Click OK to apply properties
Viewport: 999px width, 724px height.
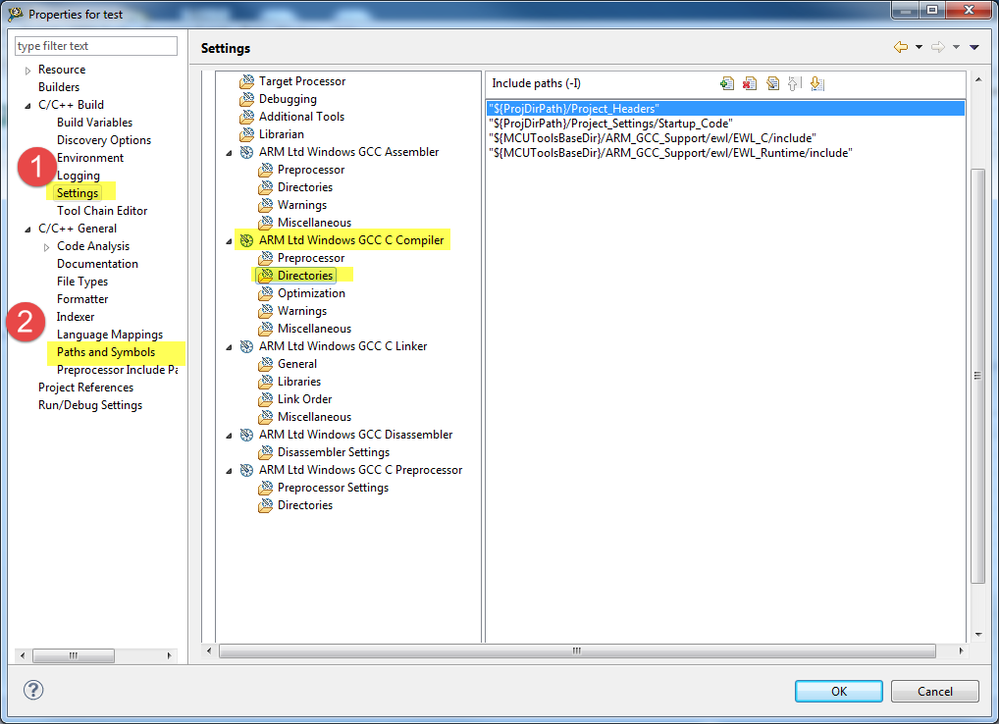coord(838,691)
